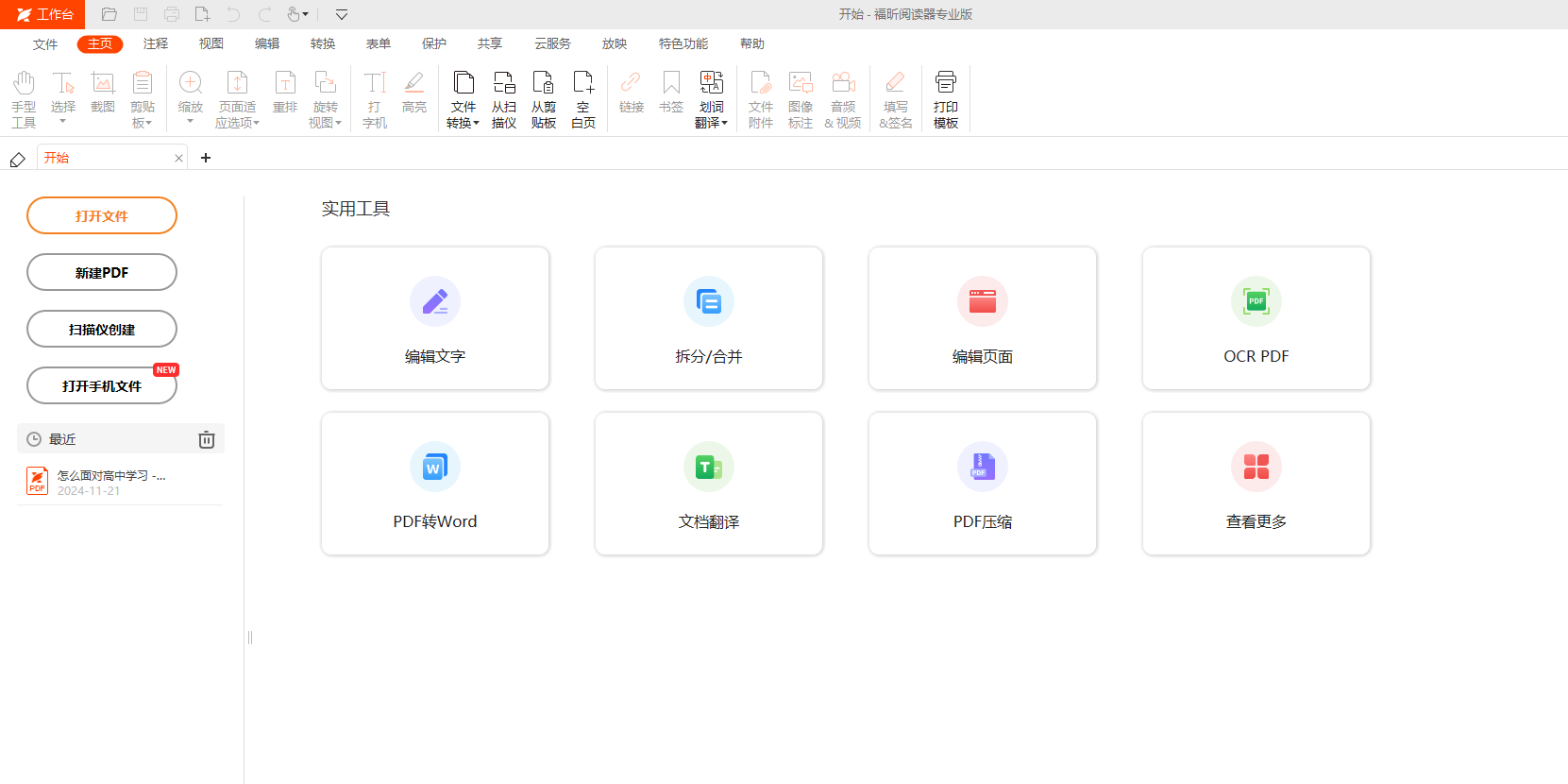Click the 新建PDF button
The height and width of the screenshot is (784, 1568).
pos(102,272)
